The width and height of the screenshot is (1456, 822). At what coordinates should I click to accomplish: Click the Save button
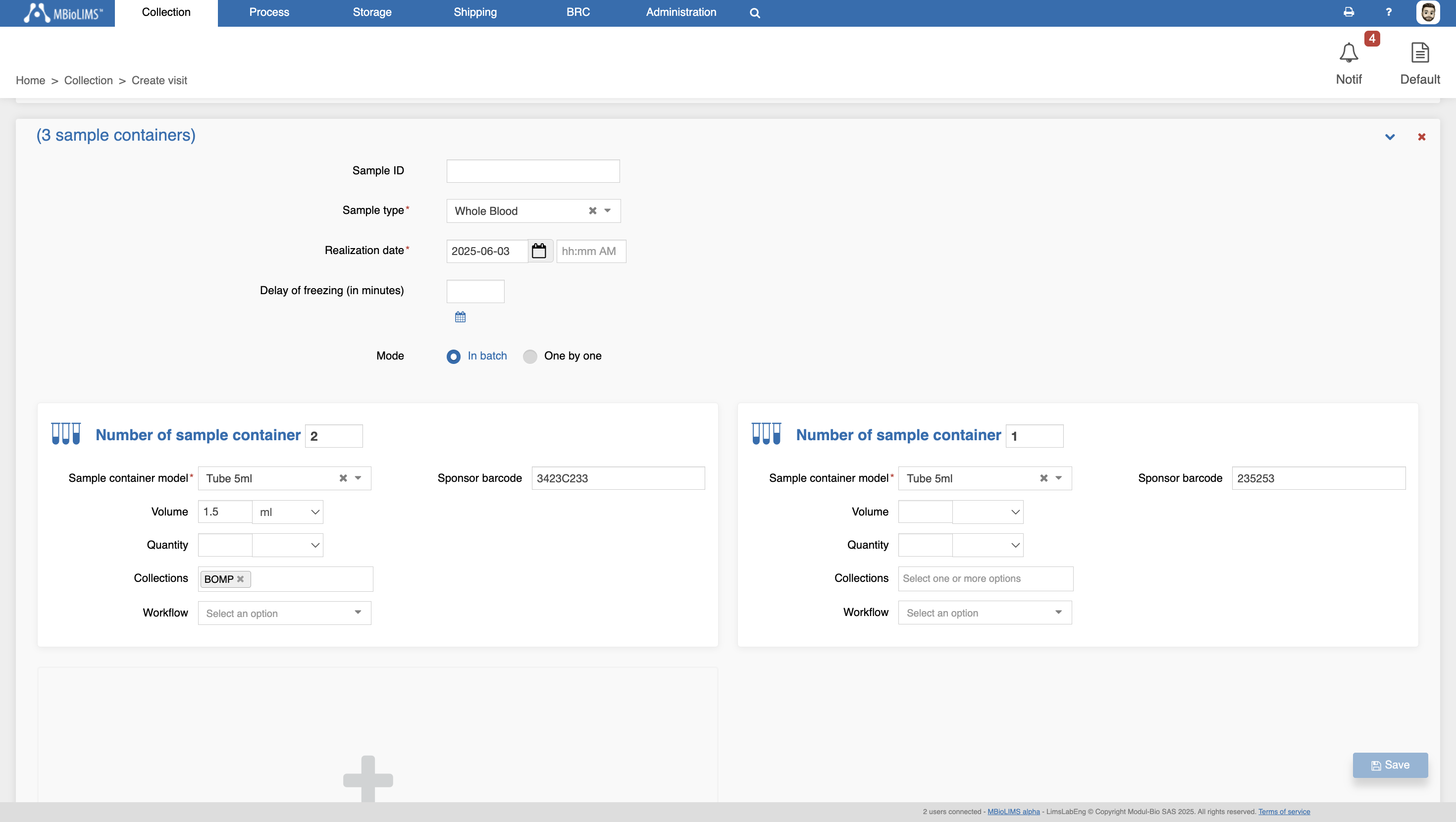(x=1390, y=765)
